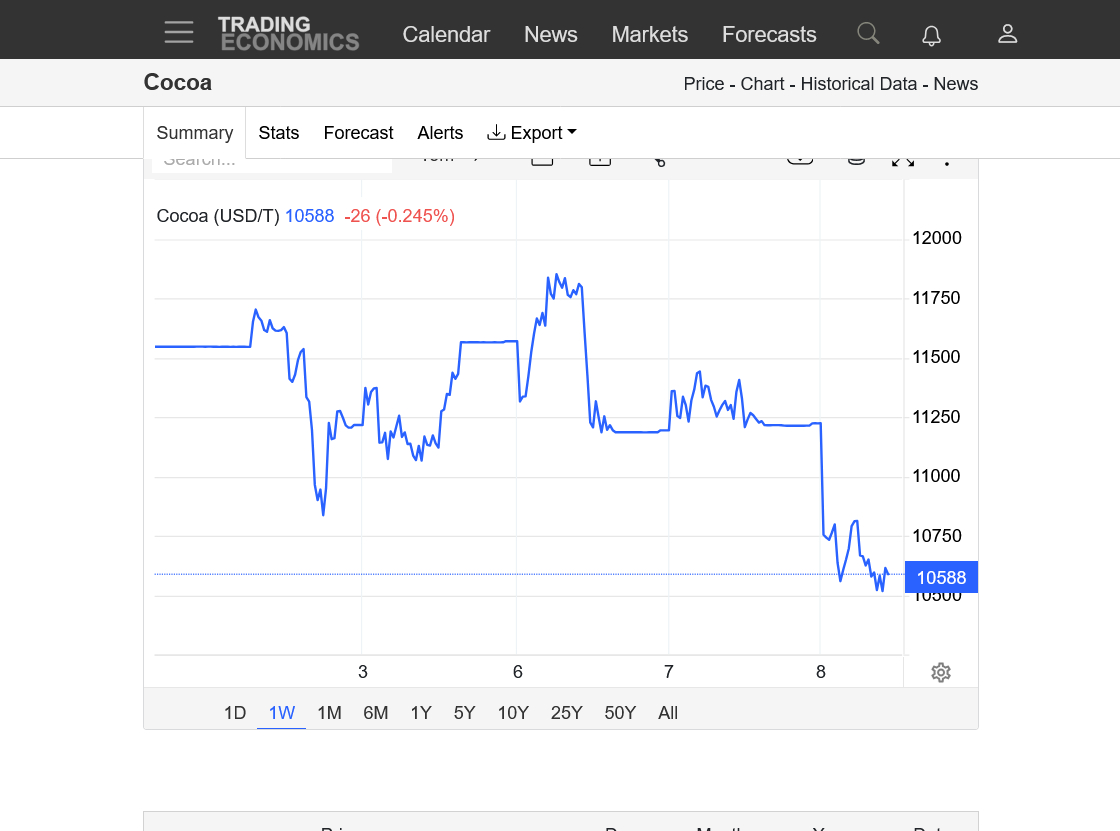The image size is (1120, 831).
Task: Expand the Export dropdown
Action: pyautogui.click(x=532, y=133)
